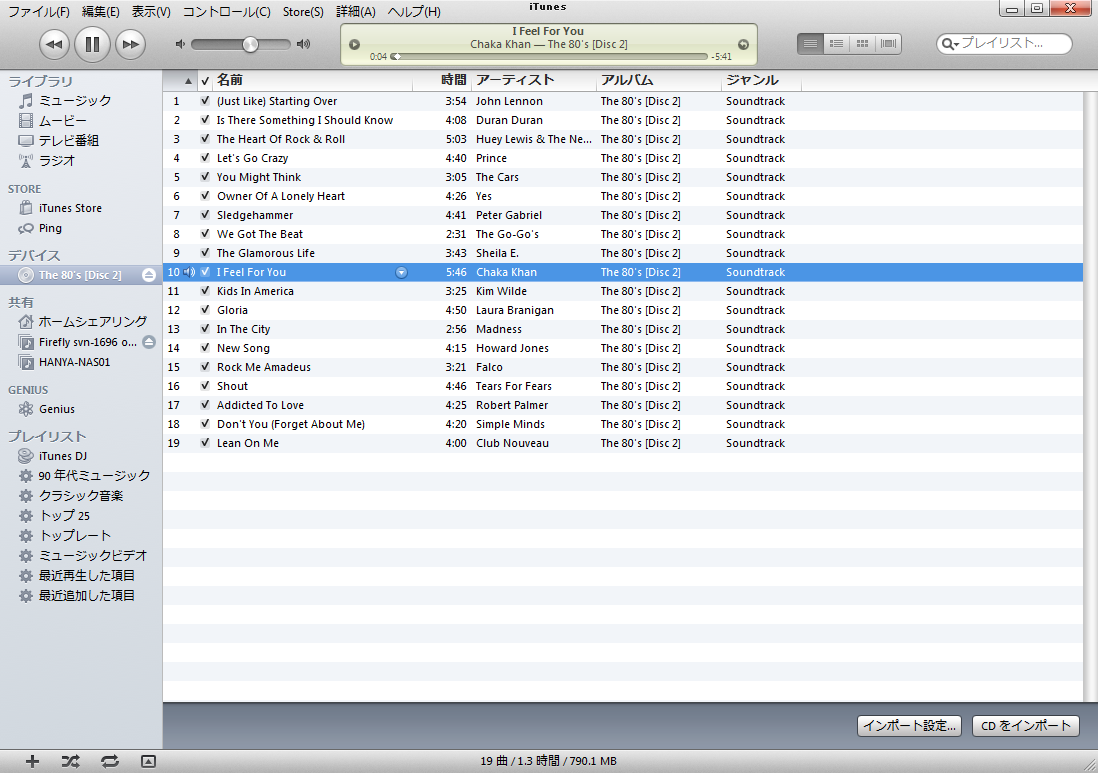Sort tracks by the アルバム column
The height and width of the screenshot is (773, 1098).
point(659,81)
